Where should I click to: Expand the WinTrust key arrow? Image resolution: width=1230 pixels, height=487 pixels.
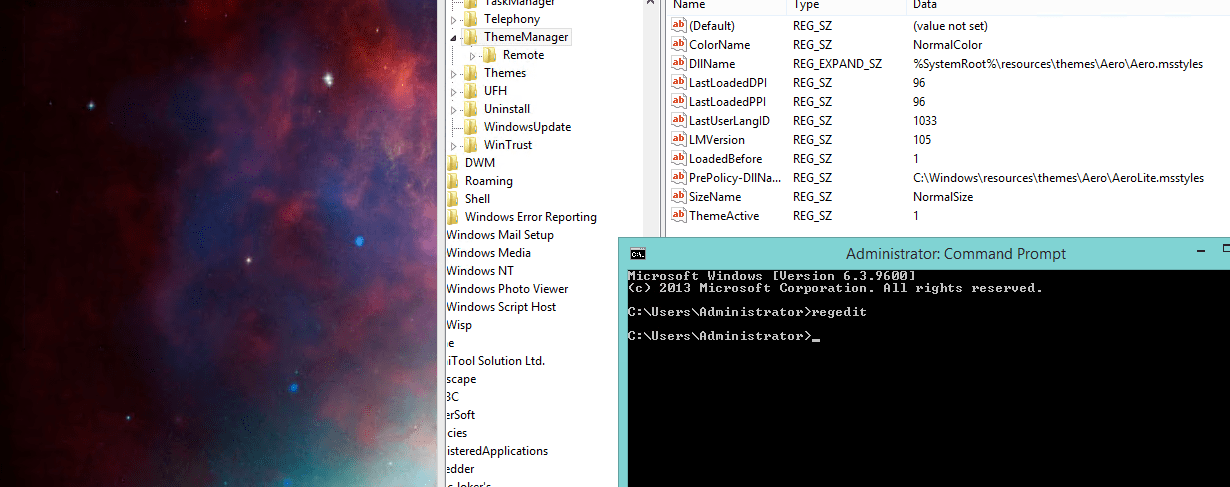(x=453, y=146)
